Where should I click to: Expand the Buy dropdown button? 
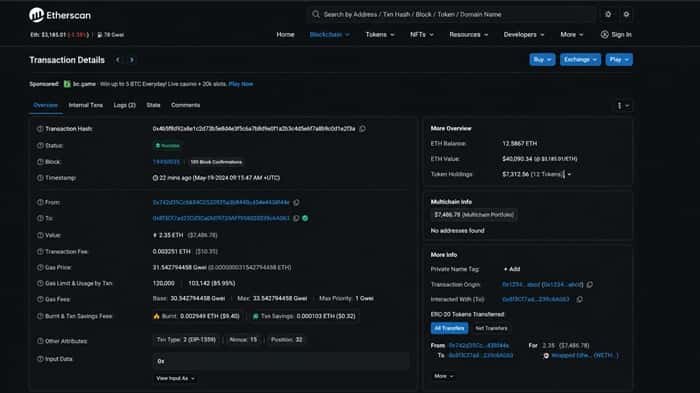point(542,59)
